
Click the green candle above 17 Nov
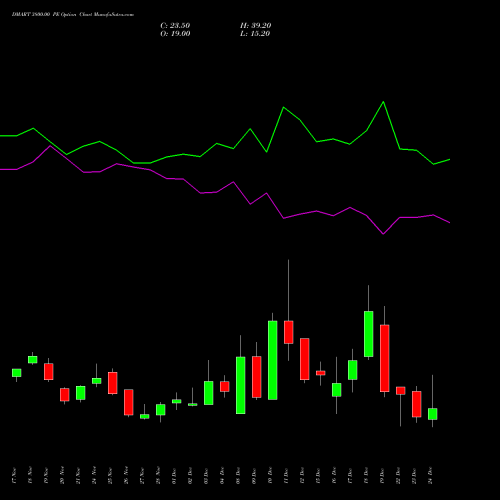tap(17, 373)
